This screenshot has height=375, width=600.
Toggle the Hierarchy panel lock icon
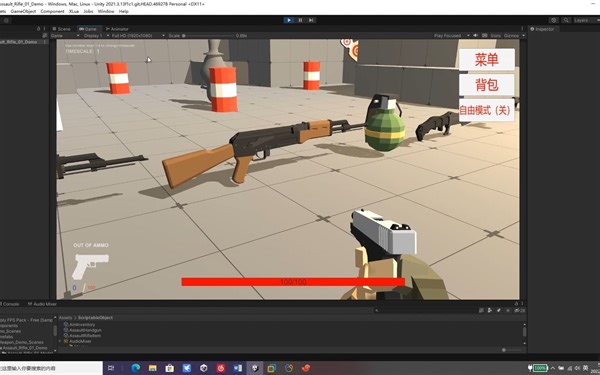point(38,29)
